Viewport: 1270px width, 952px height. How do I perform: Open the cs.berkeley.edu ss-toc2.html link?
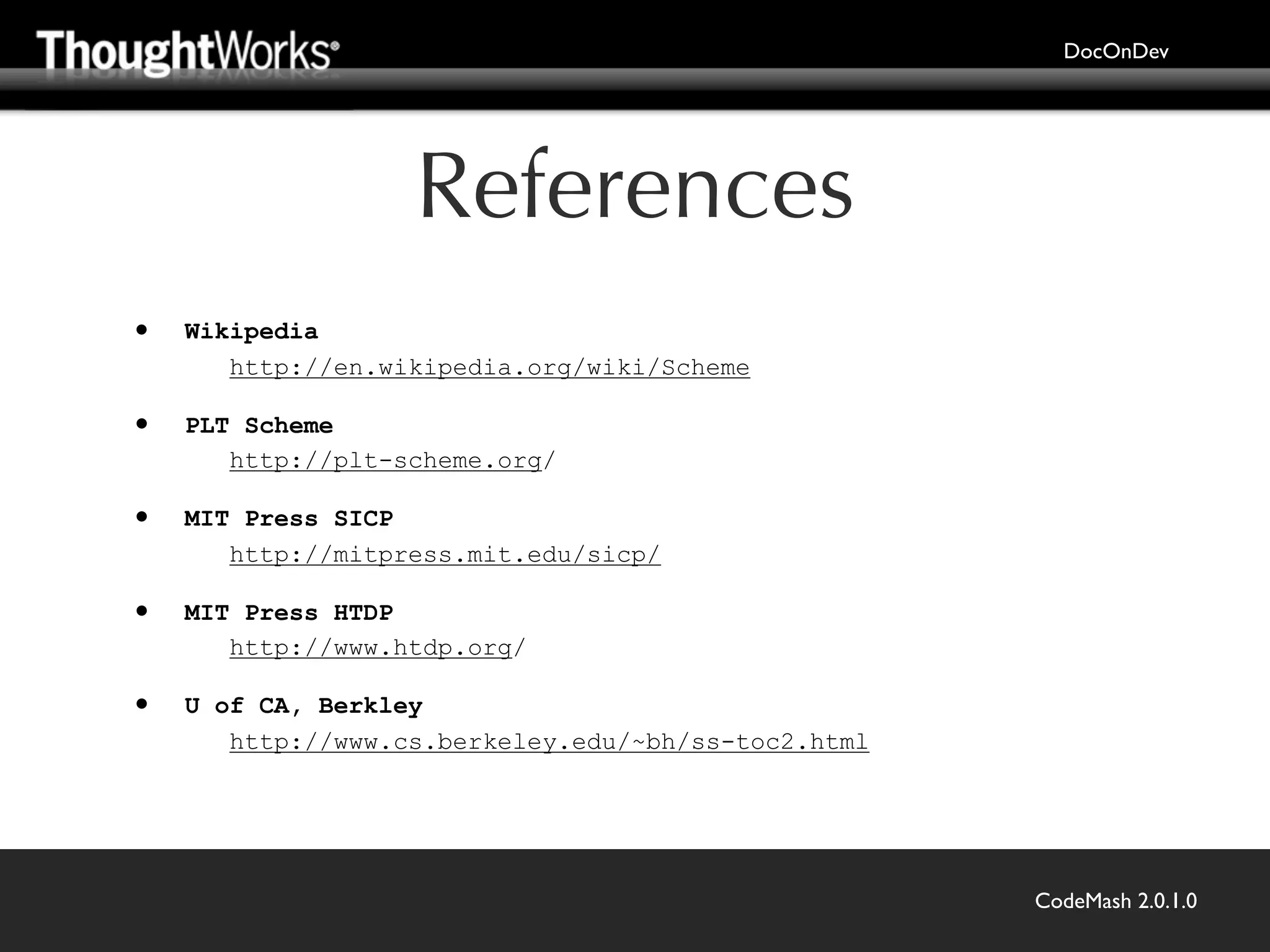coord(549,741)
